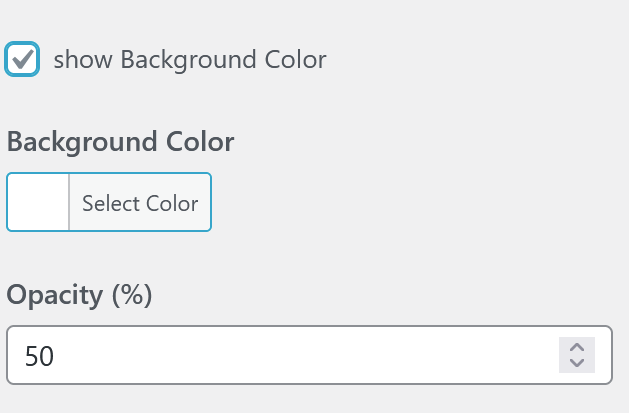Click the "Select Color" text label
This screenshot has height=413, width=629.
(x=140, y=203)
